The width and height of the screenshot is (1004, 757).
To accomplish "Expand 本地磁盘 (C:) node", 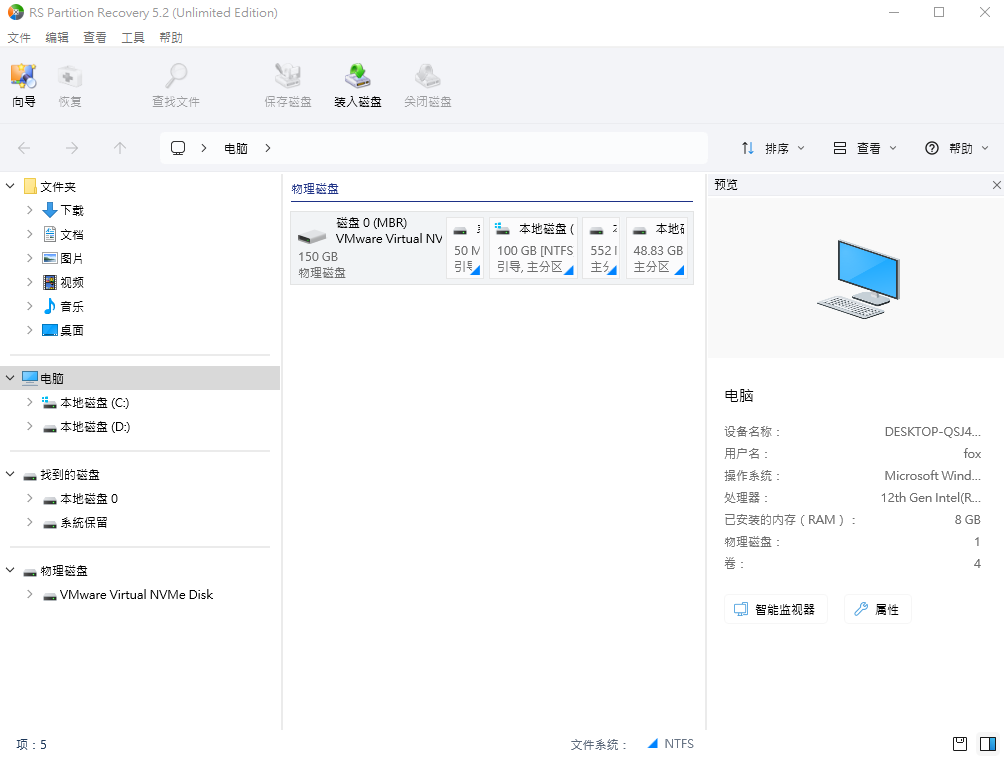I will (x=29, y=402).
